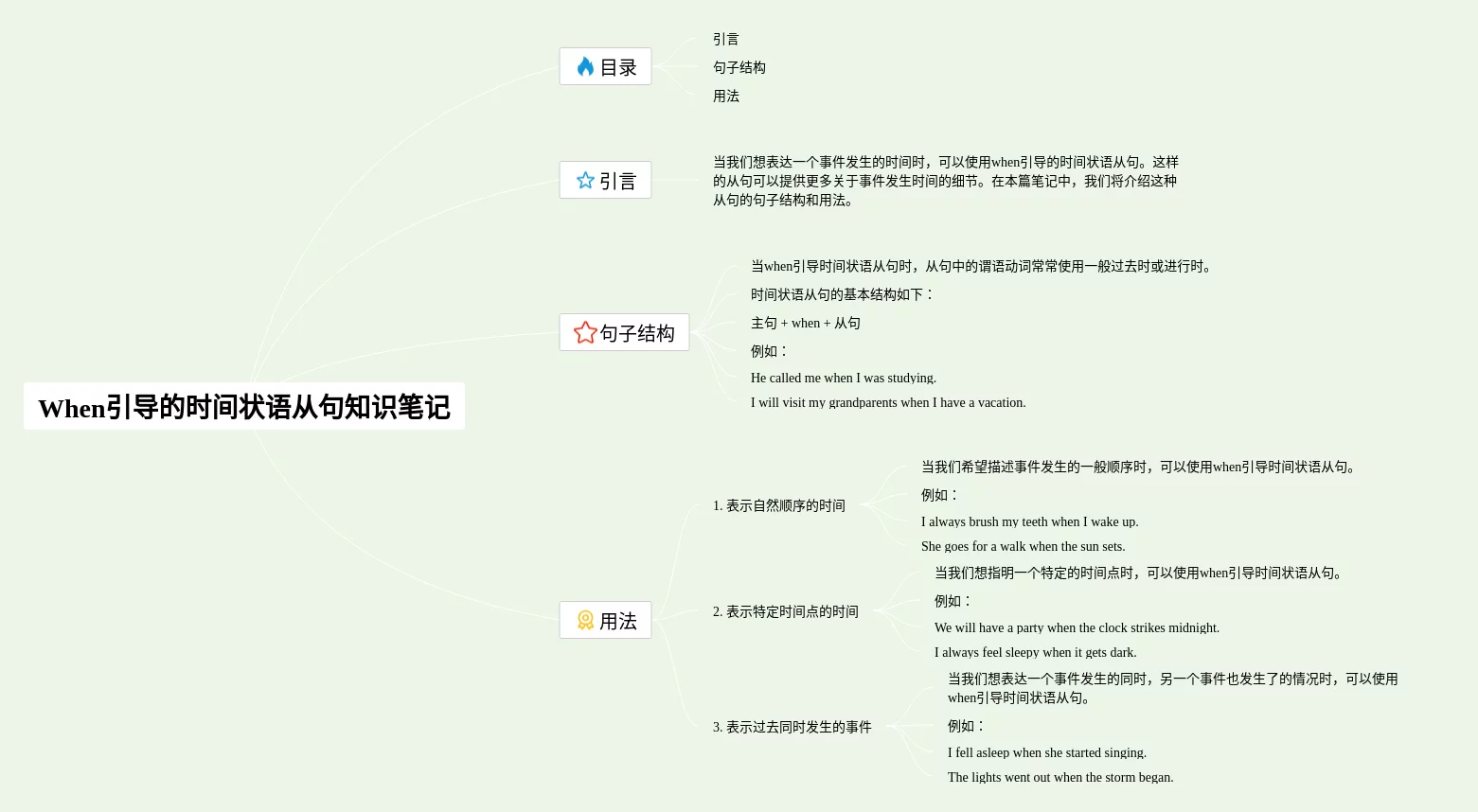Select the 用法 entry under 目录
1478x812 pixels.
[x=725, y=96]
